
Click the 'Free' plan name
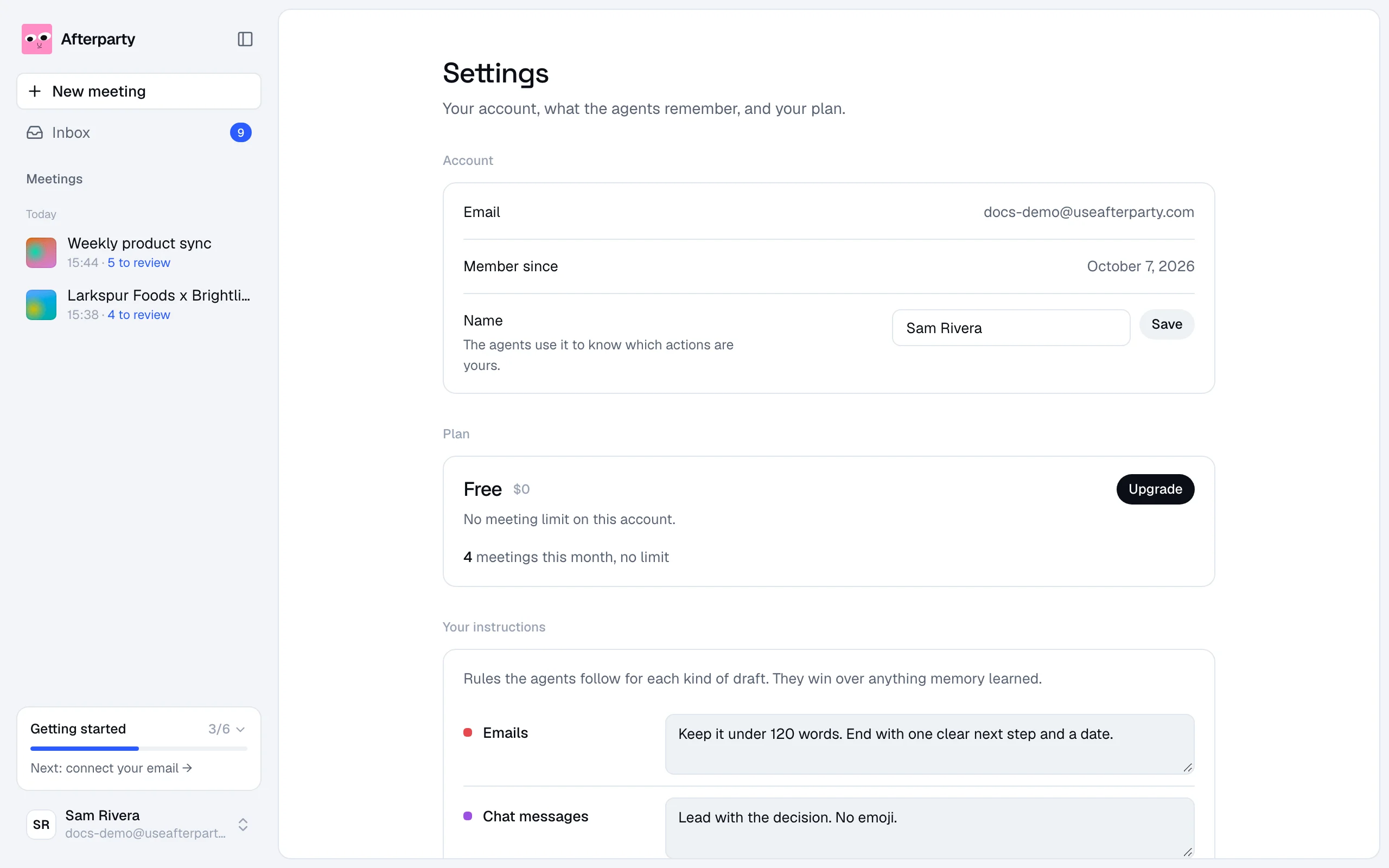[x=483, y=489]
